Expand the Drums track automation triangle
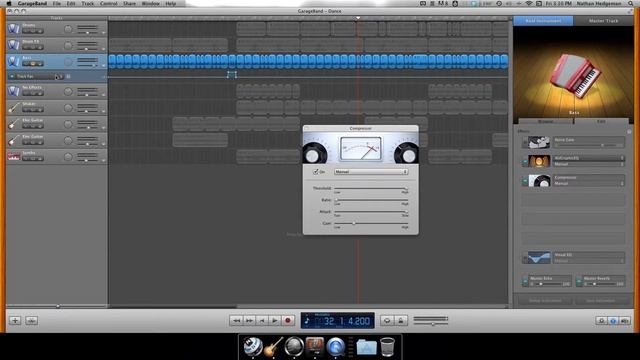 coord(103,33)
